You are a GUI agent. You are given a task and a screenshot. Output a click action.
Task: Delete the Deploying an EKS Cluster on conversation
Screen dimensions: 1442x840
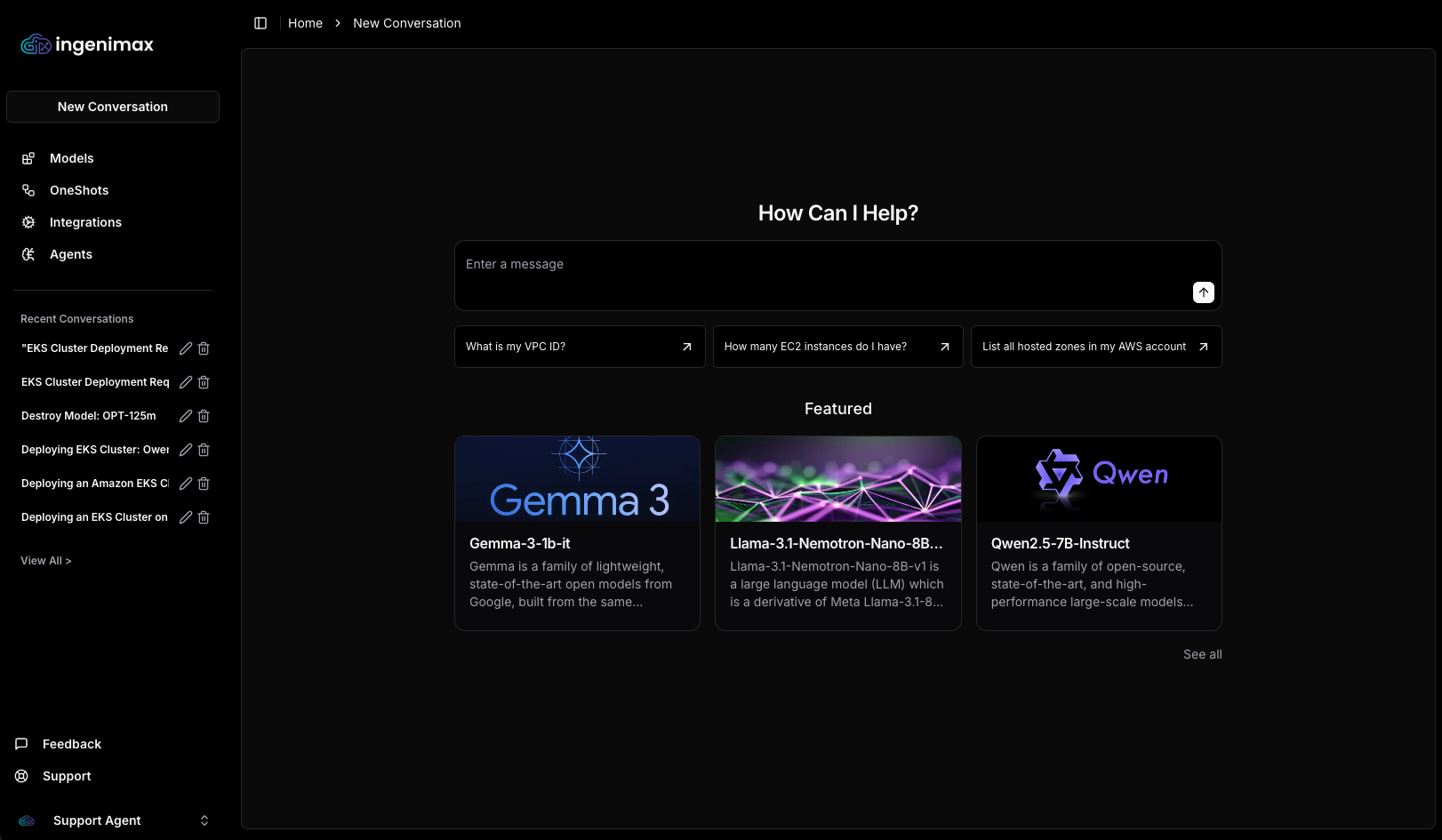204,517
